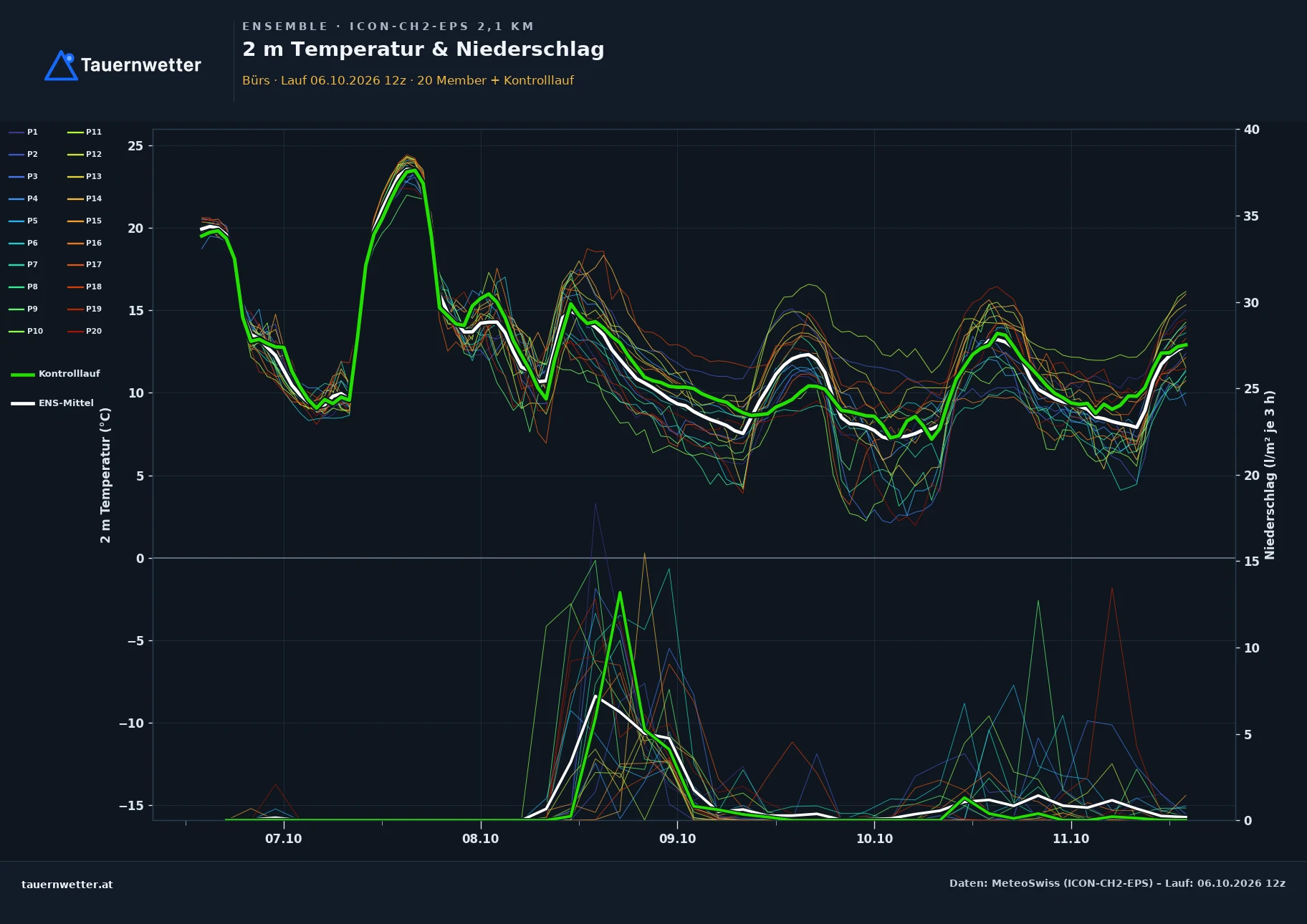Click the 'Niederschlag (l/m² je 3 h)' axis title
1307x924 pixels.
[1270, 475]
